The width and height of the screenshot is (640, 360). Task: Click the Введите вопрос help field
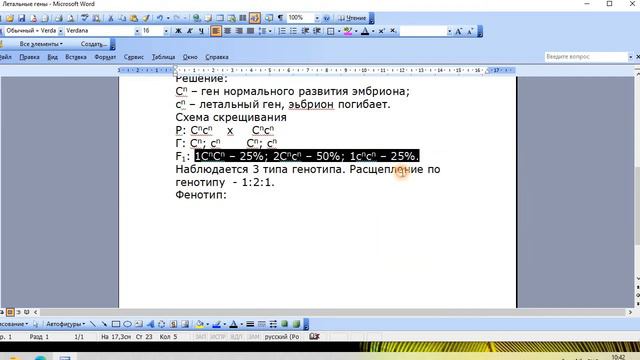pyautogui.click(x=586, y=57)
